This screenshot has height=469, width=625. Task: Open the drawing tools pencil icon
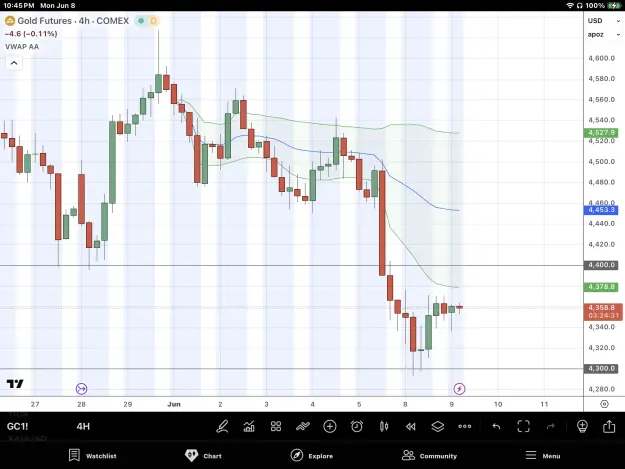click(x=222, y=426)
